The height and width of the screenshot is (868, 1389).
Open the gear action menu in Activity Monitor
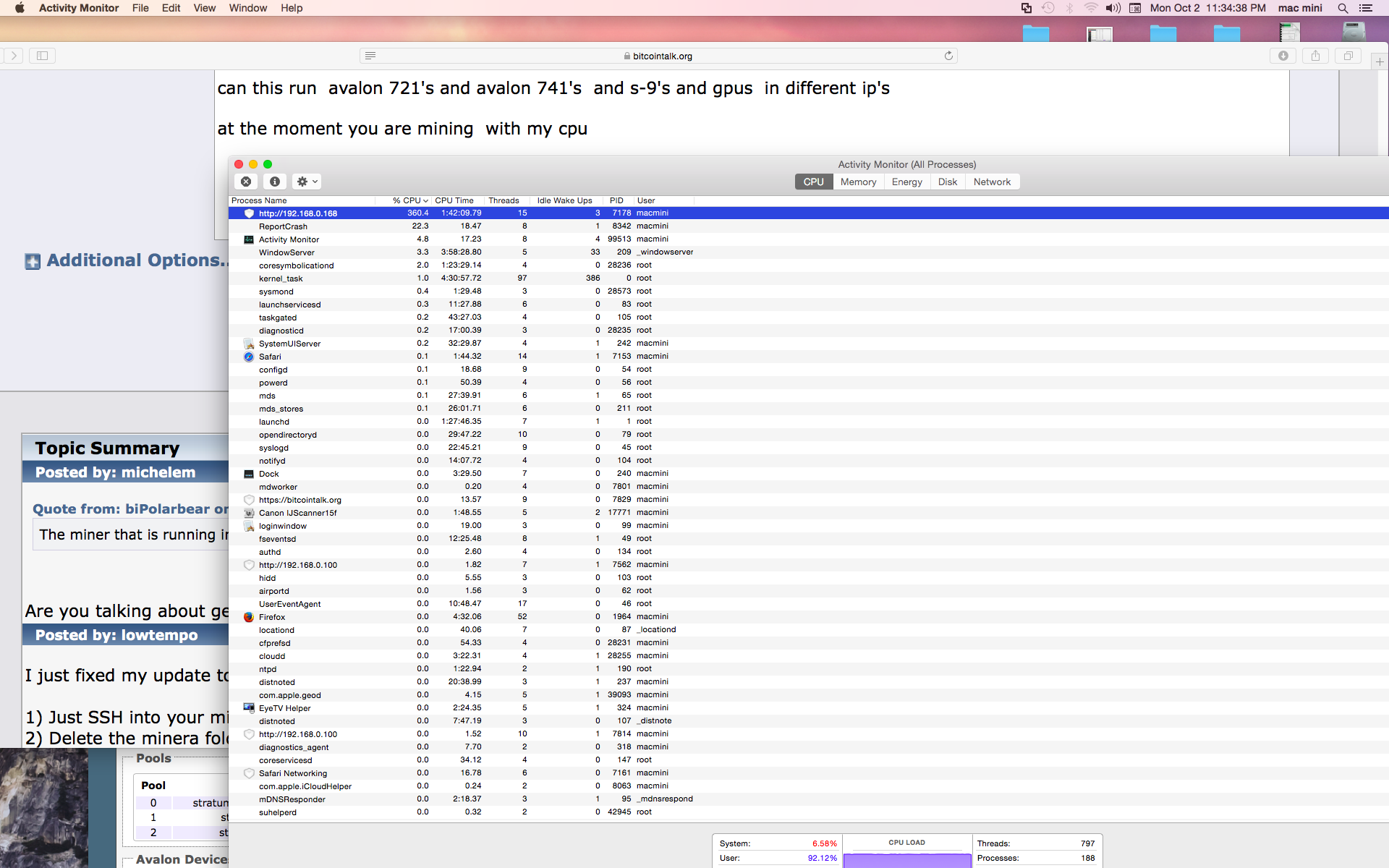coord(307,182)
